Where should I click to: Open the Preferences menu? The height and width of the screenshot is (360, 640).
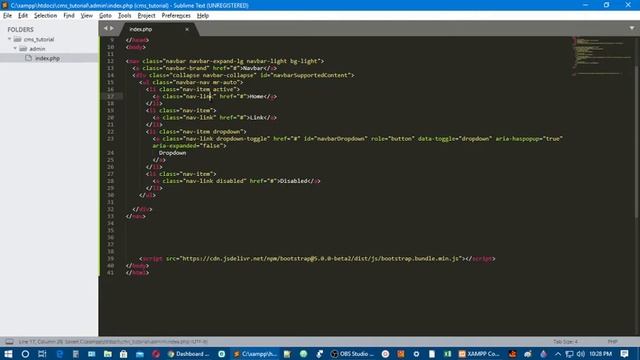pyautogui.click(x=176, y=16)
